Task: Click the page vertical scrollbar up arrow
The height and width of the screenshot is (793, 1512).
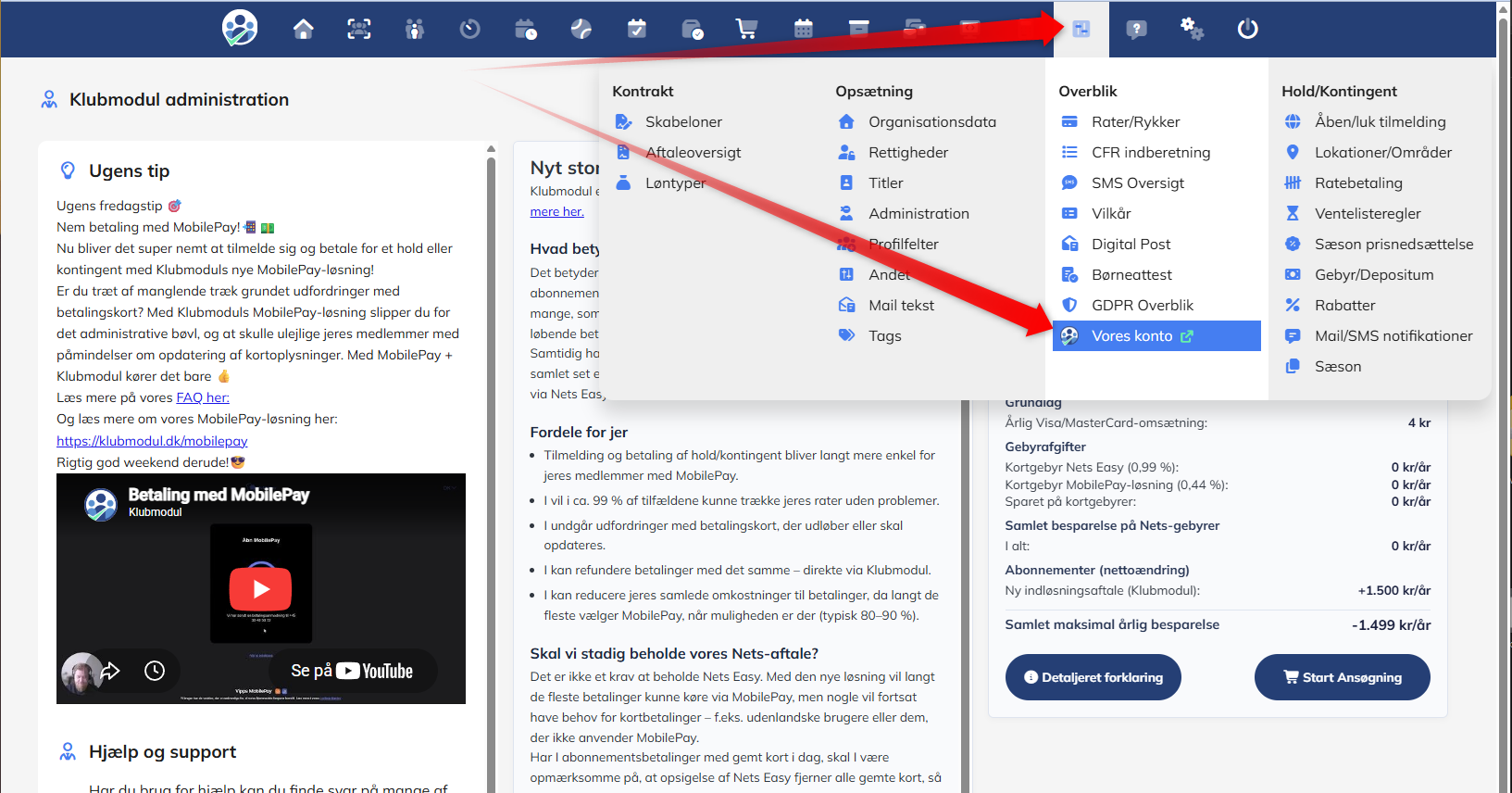Action: (x=1504, y=8)
